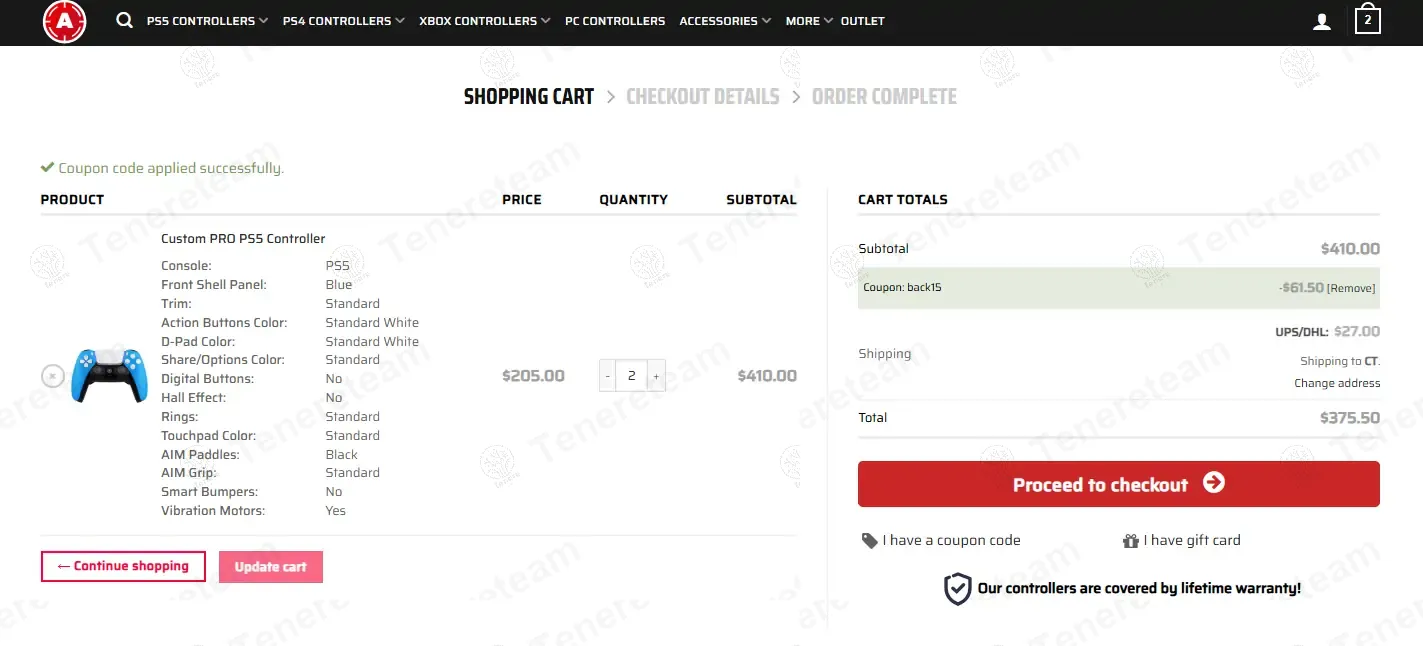Decrease quantity with the minus button
This screenshot has height=646, width=1423.
pos(608,376)
